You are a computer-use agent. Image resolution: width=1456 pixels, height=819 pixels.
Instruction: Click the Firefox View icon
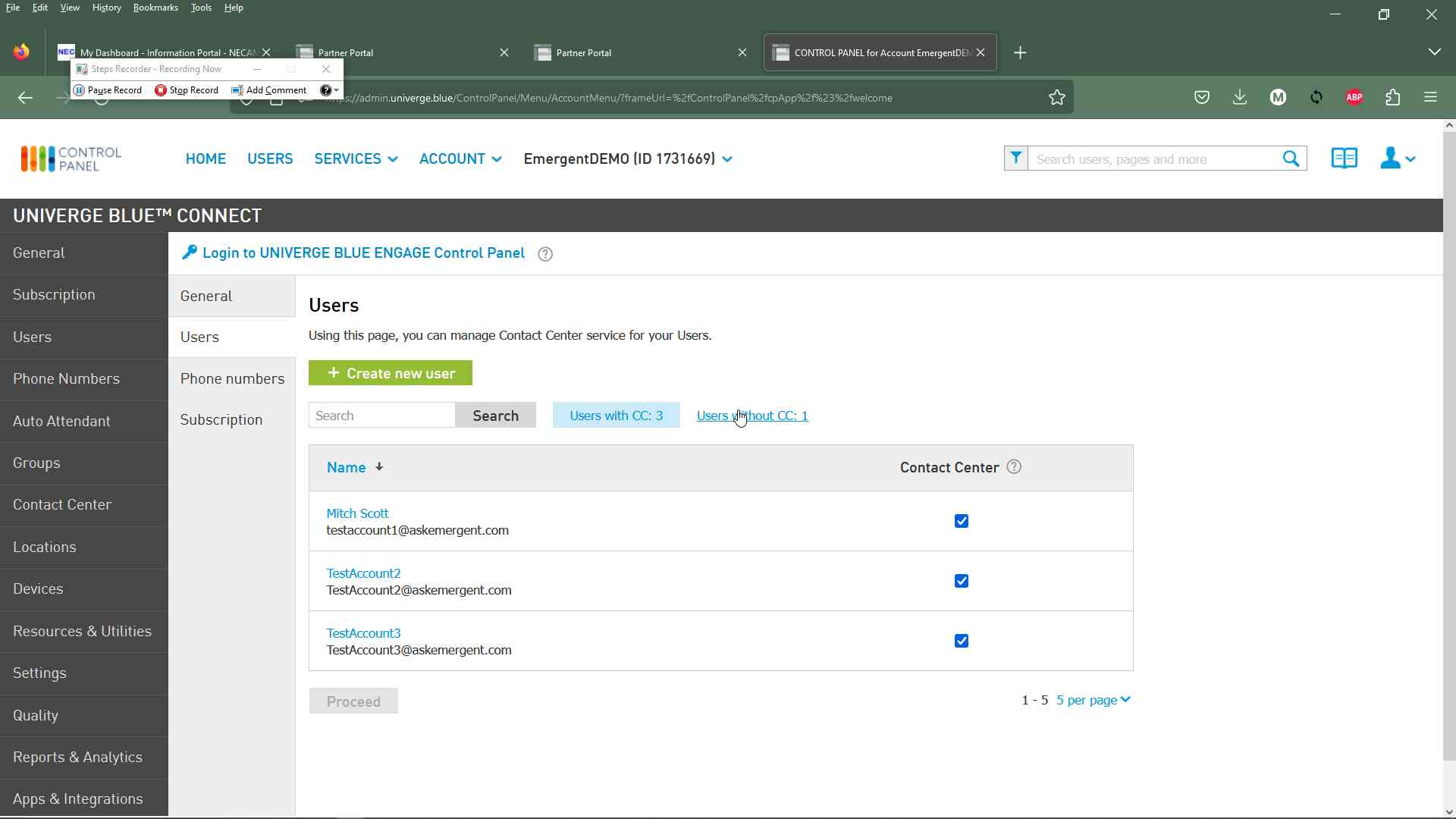tap(21, 52)
